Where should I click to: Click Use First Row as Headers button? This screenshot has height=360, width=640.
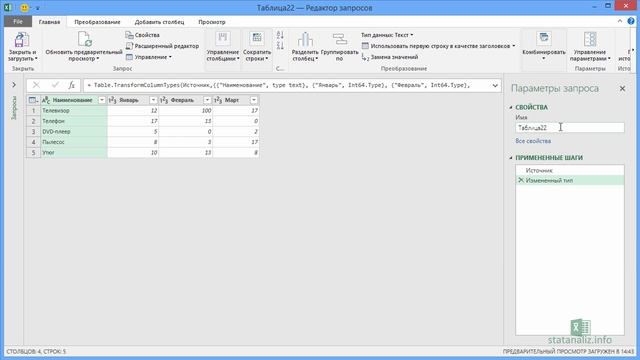438,46
